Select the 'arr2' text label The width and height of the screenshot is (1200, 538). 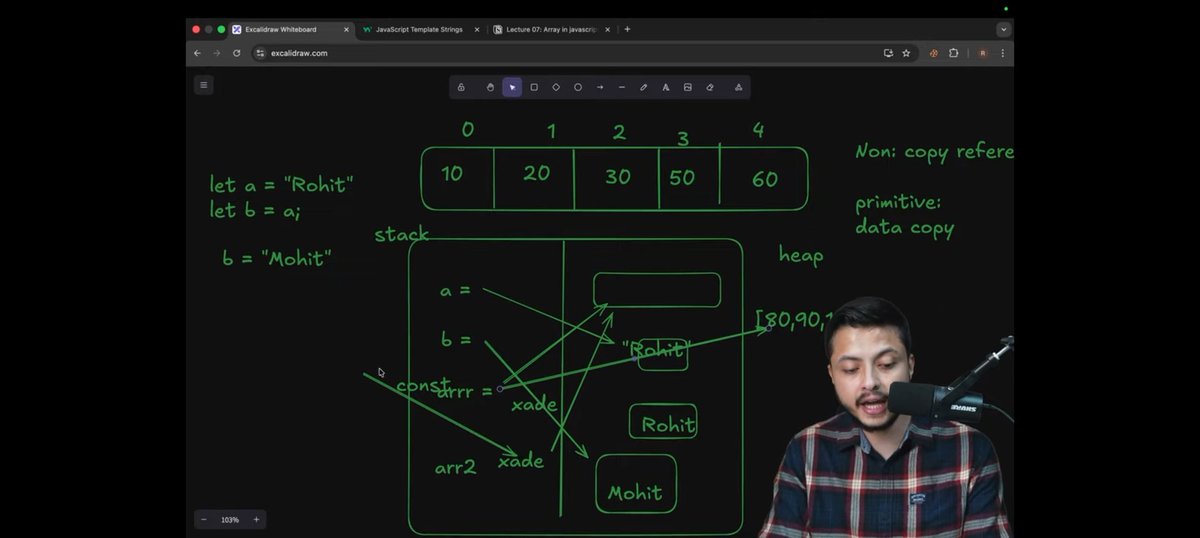[x=455, y=467]
